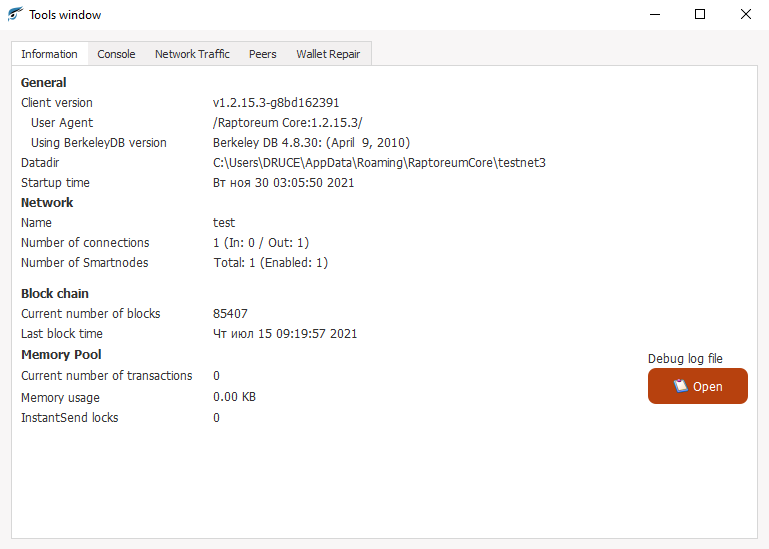Image resolution: width=769 pixels, height=549 pixels.
Task: Click the 'General' section heading
Action: click(x=44, y=82)
